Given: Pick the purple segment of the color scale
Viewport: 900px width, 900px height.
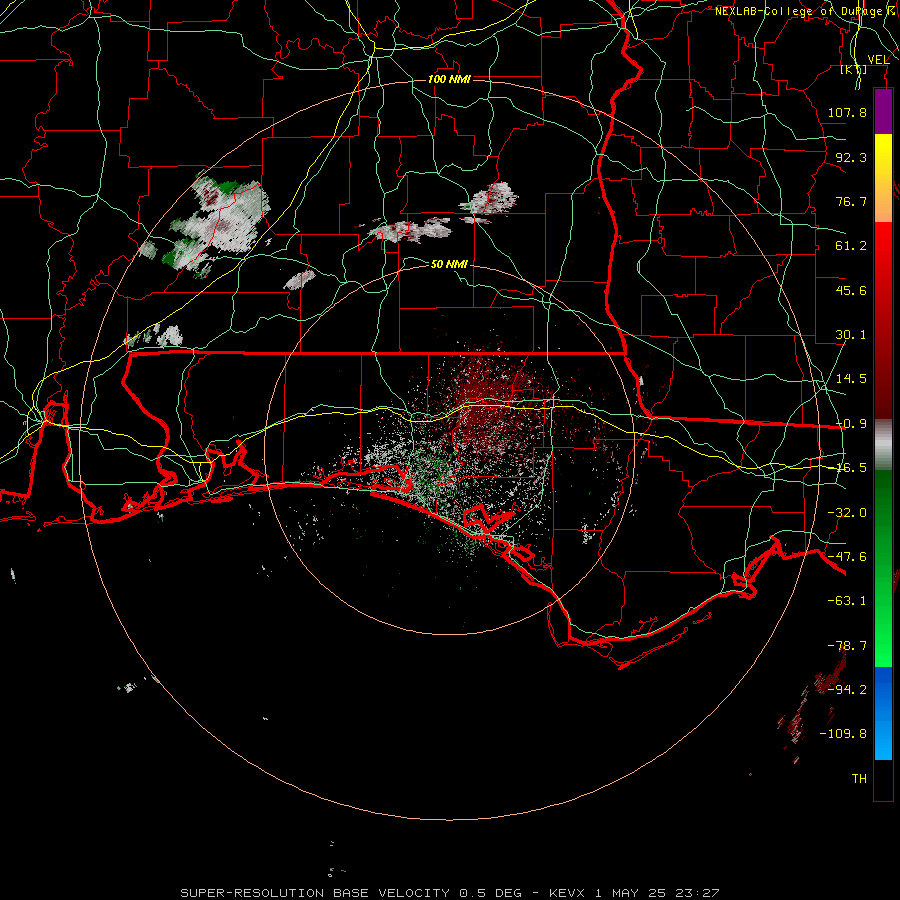Looking at the screenshot, I should coord(883,111).
